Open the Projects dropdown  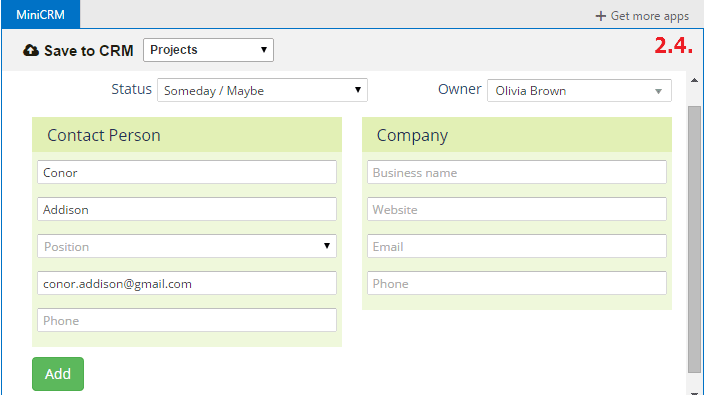(208, 50)
